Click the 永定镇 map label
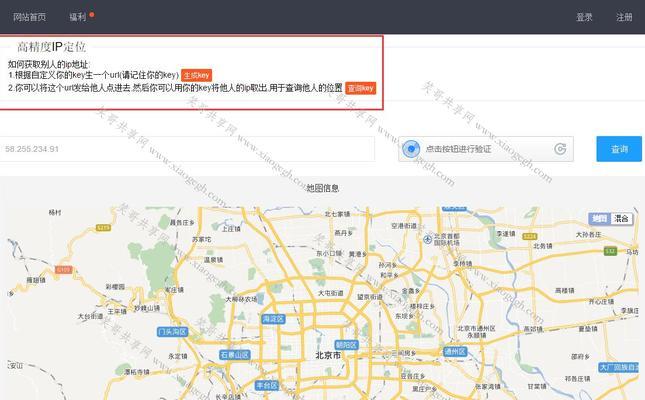 (x=178, y=356)
